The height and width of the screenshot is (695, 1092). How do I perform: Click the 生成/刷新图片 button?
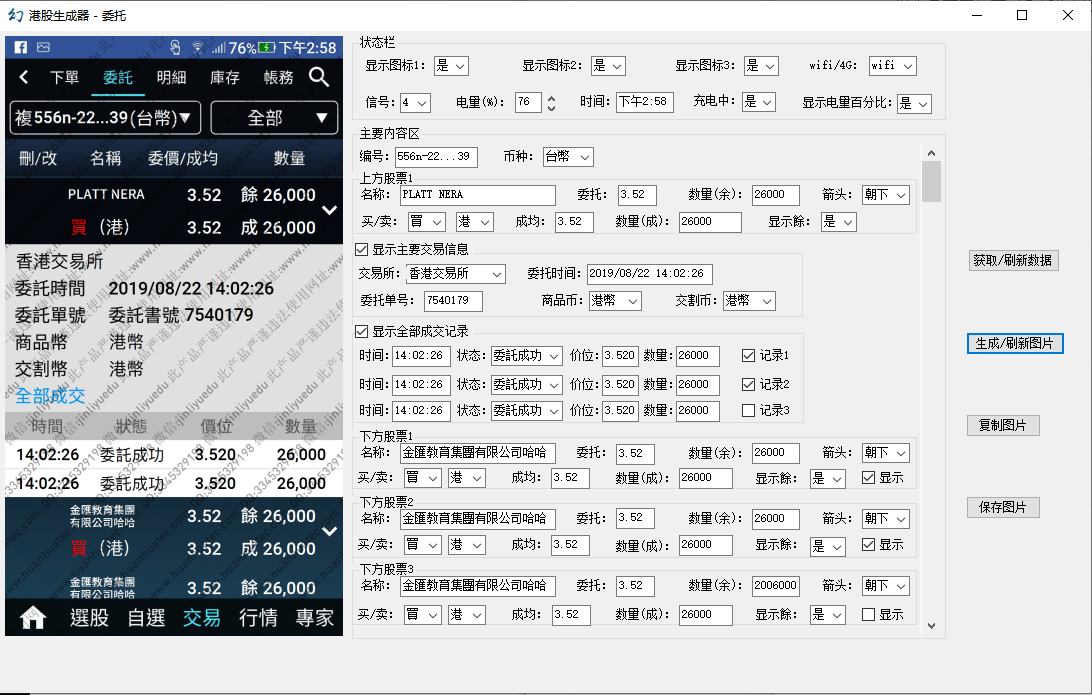click(1015, 344)
